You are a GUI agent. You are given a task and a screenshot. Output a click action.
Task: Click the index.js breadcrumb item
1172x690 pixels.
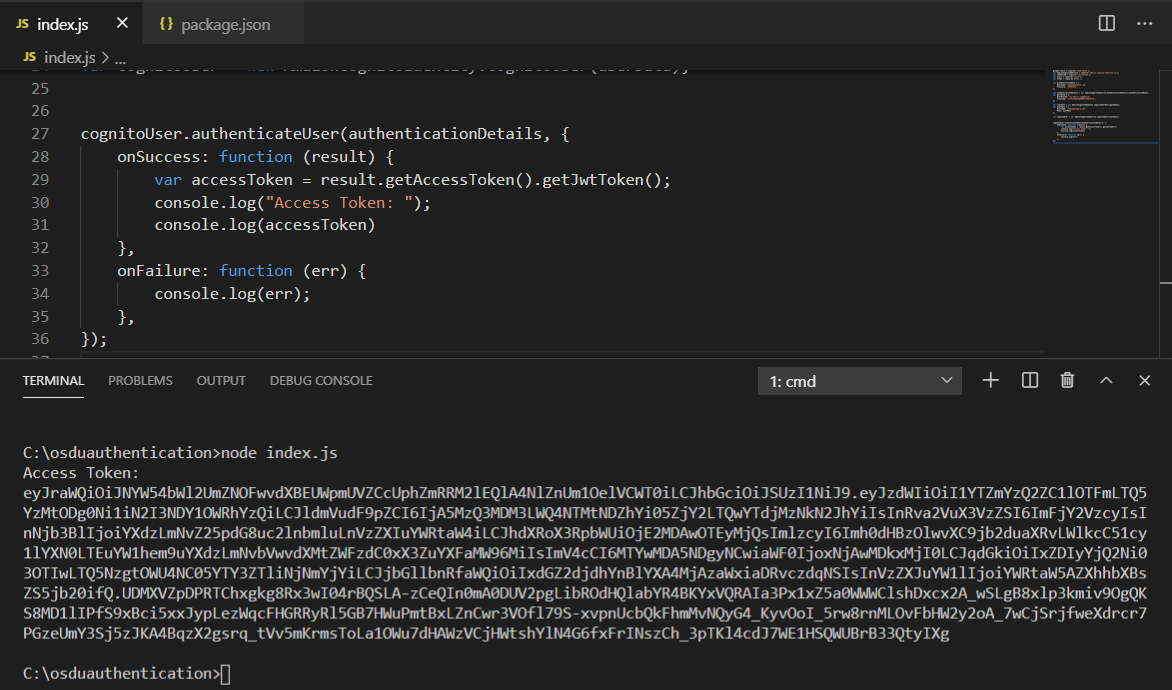tap(69, 58)
